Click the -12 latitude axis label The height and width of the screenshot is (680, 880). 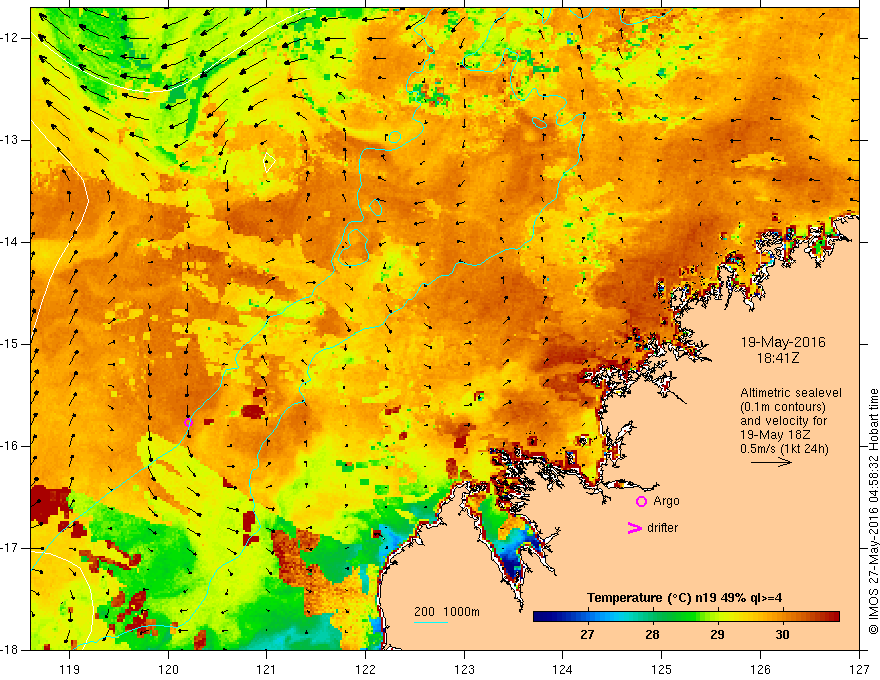click(10, 38)
